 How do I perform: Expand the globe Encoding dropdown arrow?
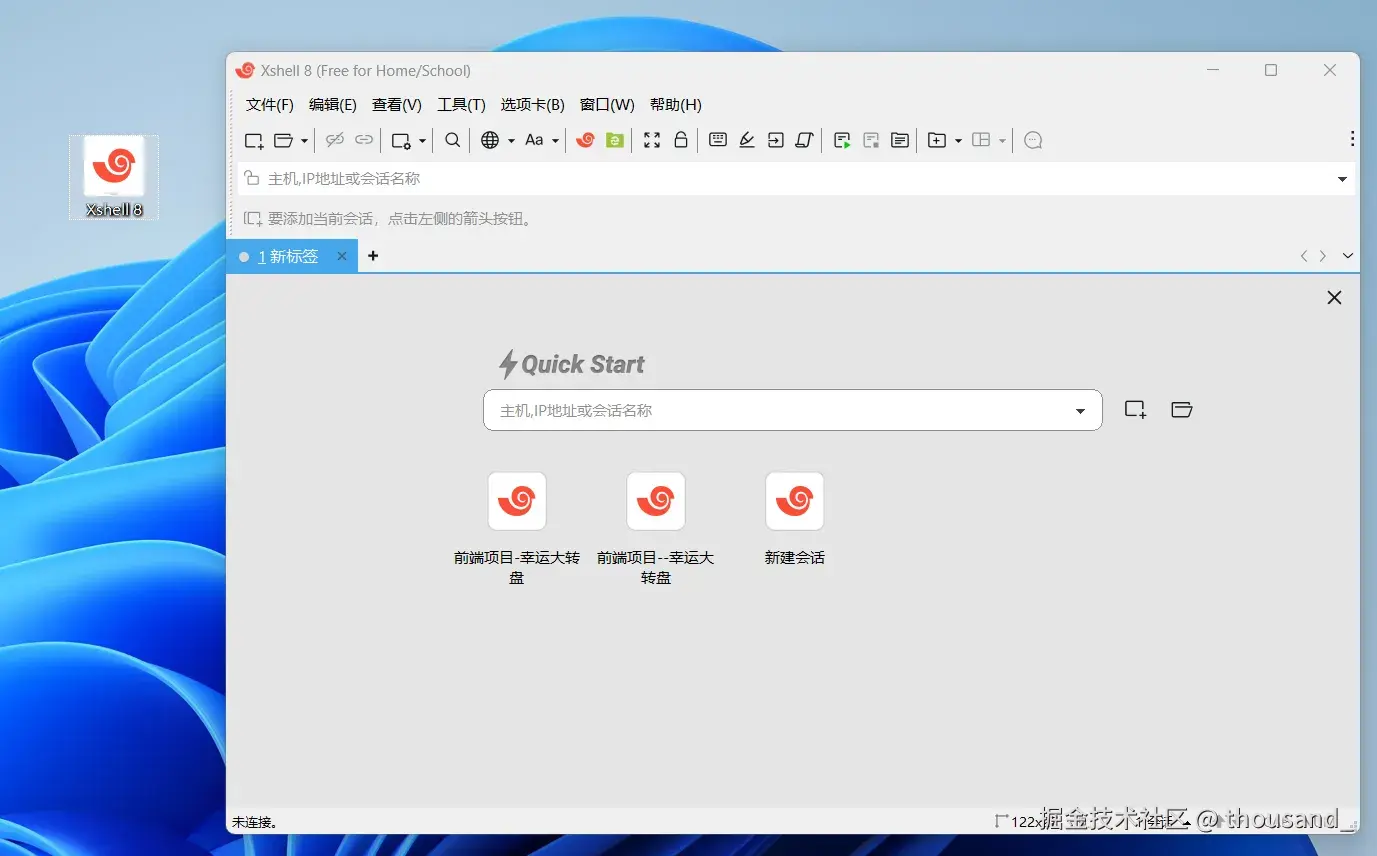[x=511, y=141]
